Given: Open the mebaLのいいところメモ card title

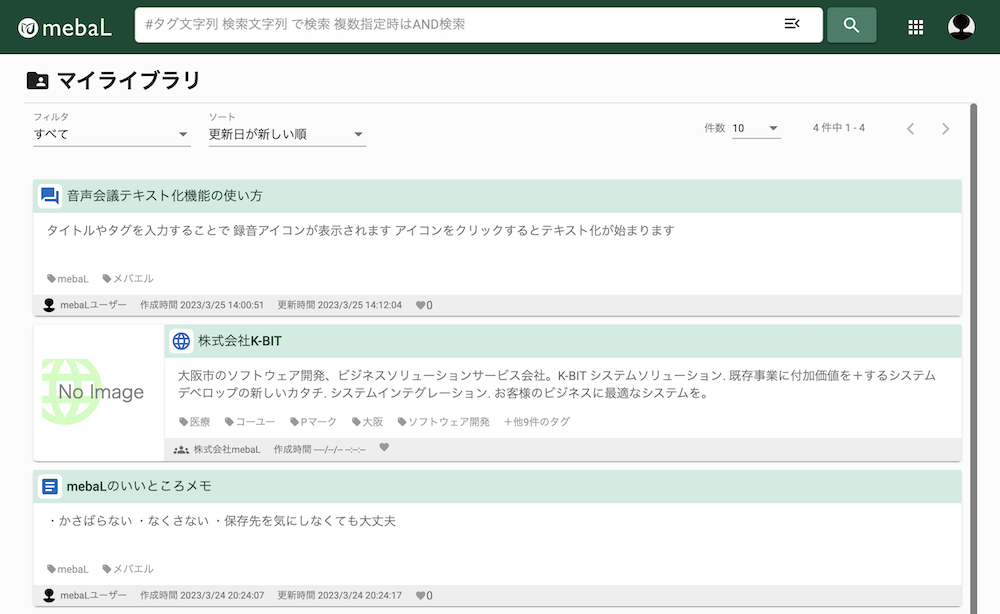Looking at the screenshot, I should pos(139,486).
